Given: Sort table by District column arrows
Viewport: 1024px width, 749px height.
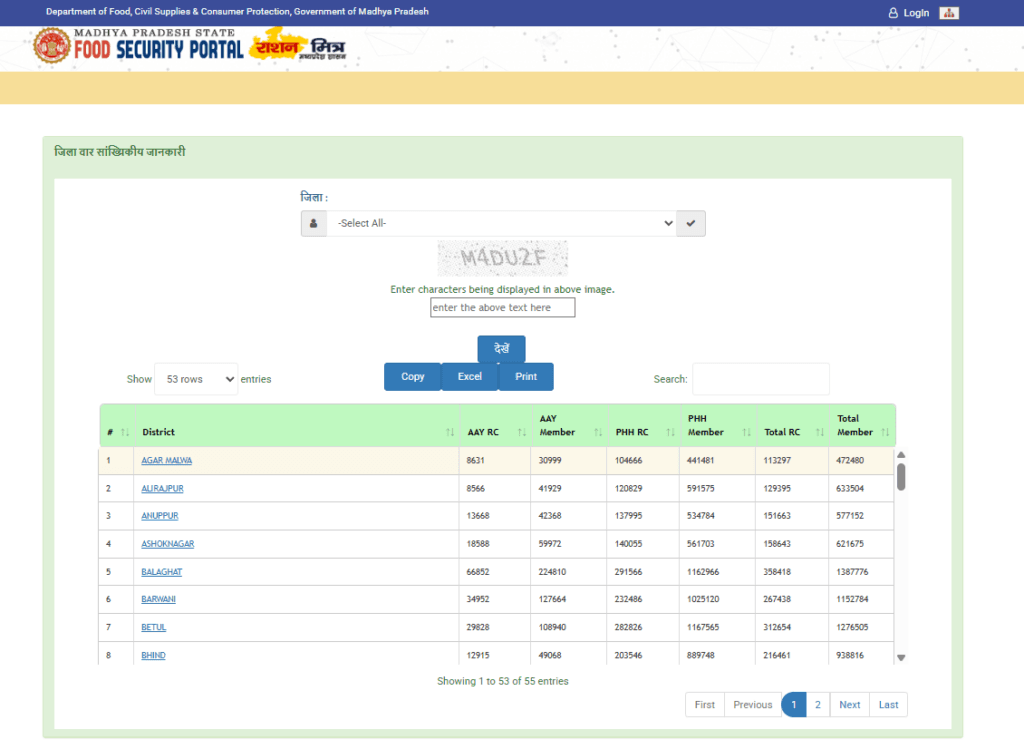Looking at the screenshot, I should (450, 432).
